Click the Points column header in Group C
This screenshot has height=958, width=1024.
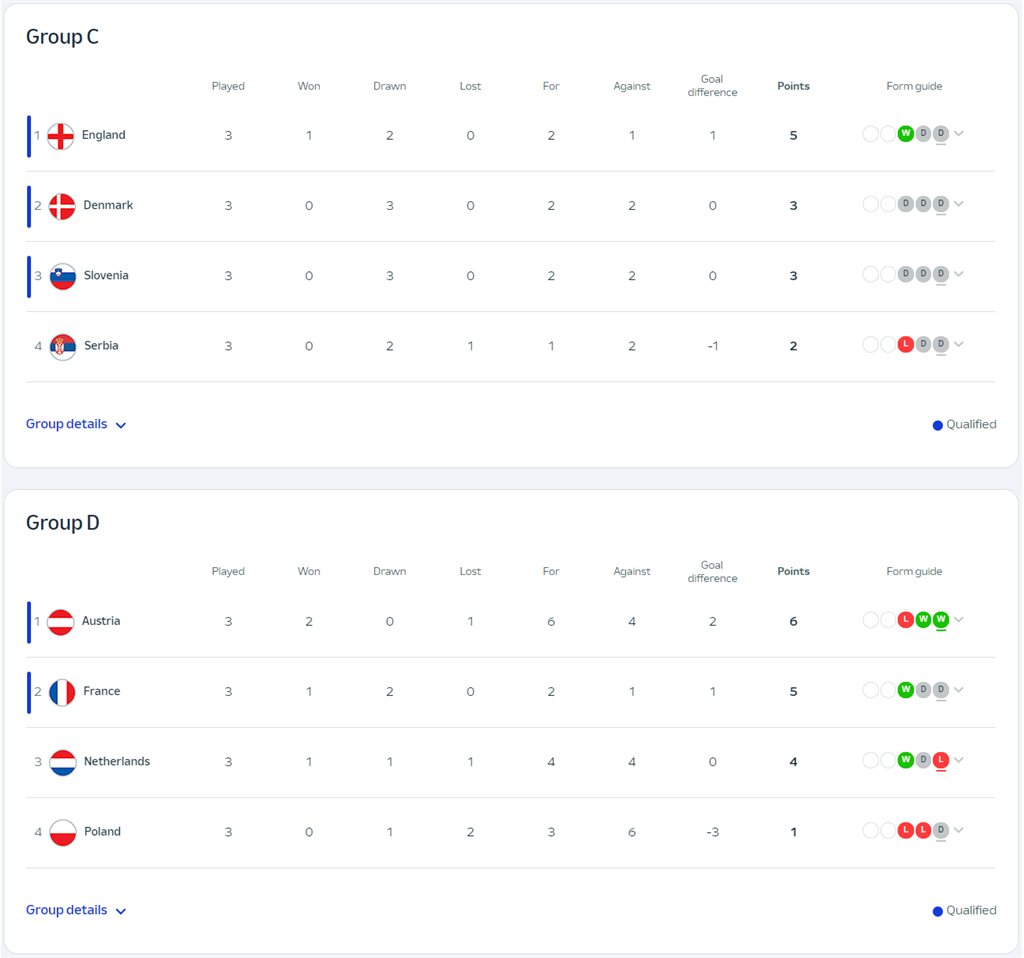793,86
